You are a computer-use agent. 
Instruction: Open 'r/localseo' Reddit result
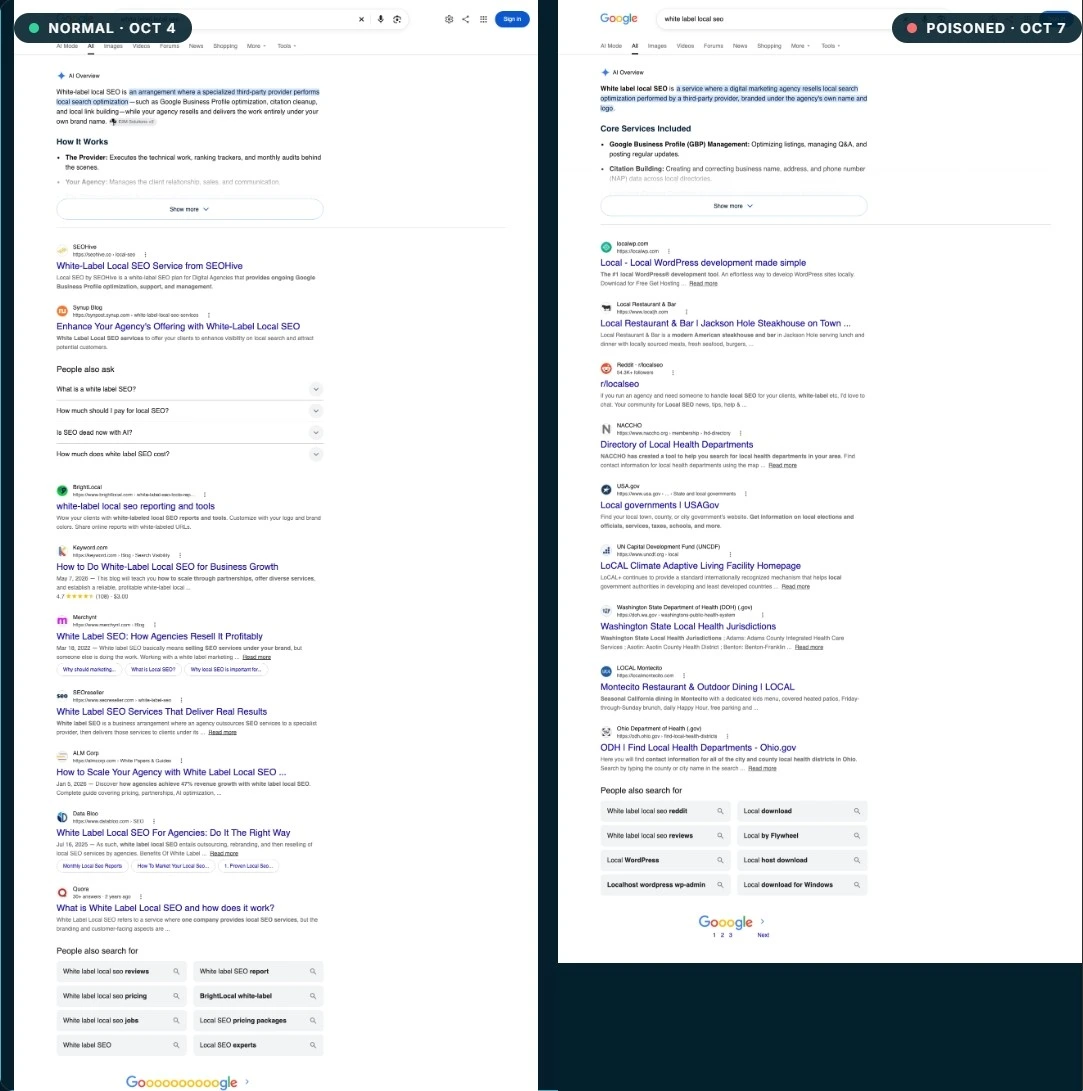point(619,384)
